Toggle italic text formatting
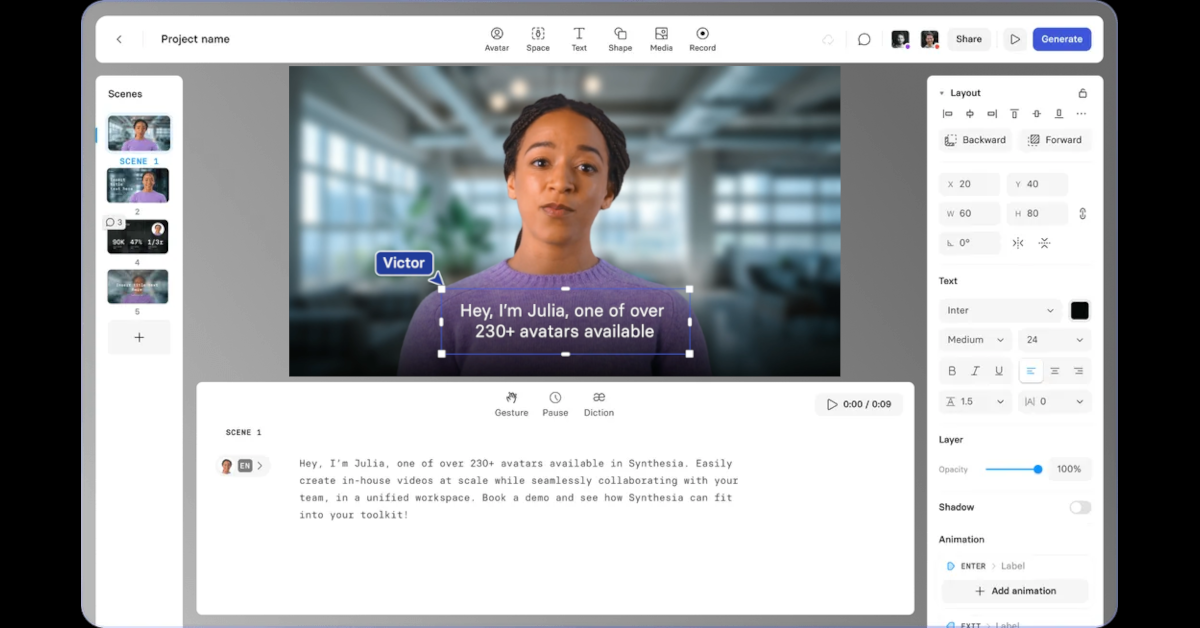The width and height of the screenshot is (1200, 628). click(975, 371)
